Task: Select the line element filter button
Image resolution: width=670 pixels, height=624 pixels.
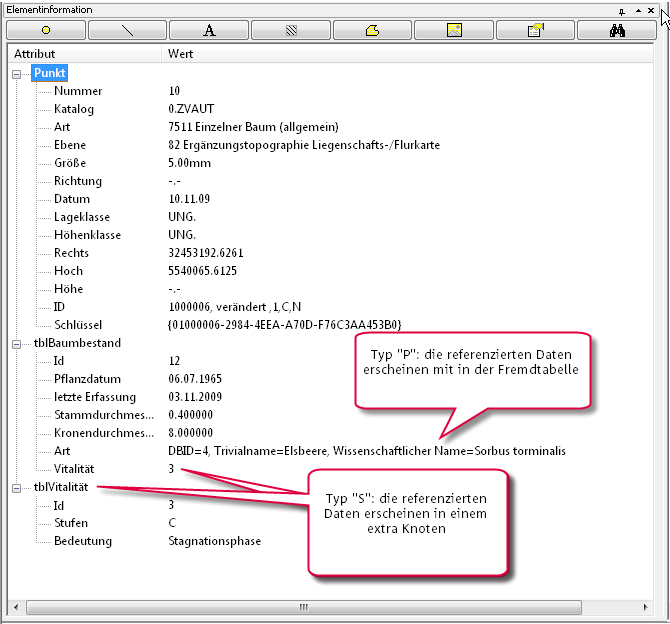Action: [127, 30]
